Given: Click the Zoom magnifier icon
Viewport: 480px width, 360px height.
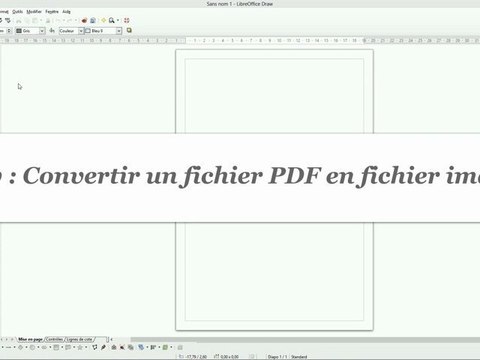Looking at the screenshot, I should point(111,20).
